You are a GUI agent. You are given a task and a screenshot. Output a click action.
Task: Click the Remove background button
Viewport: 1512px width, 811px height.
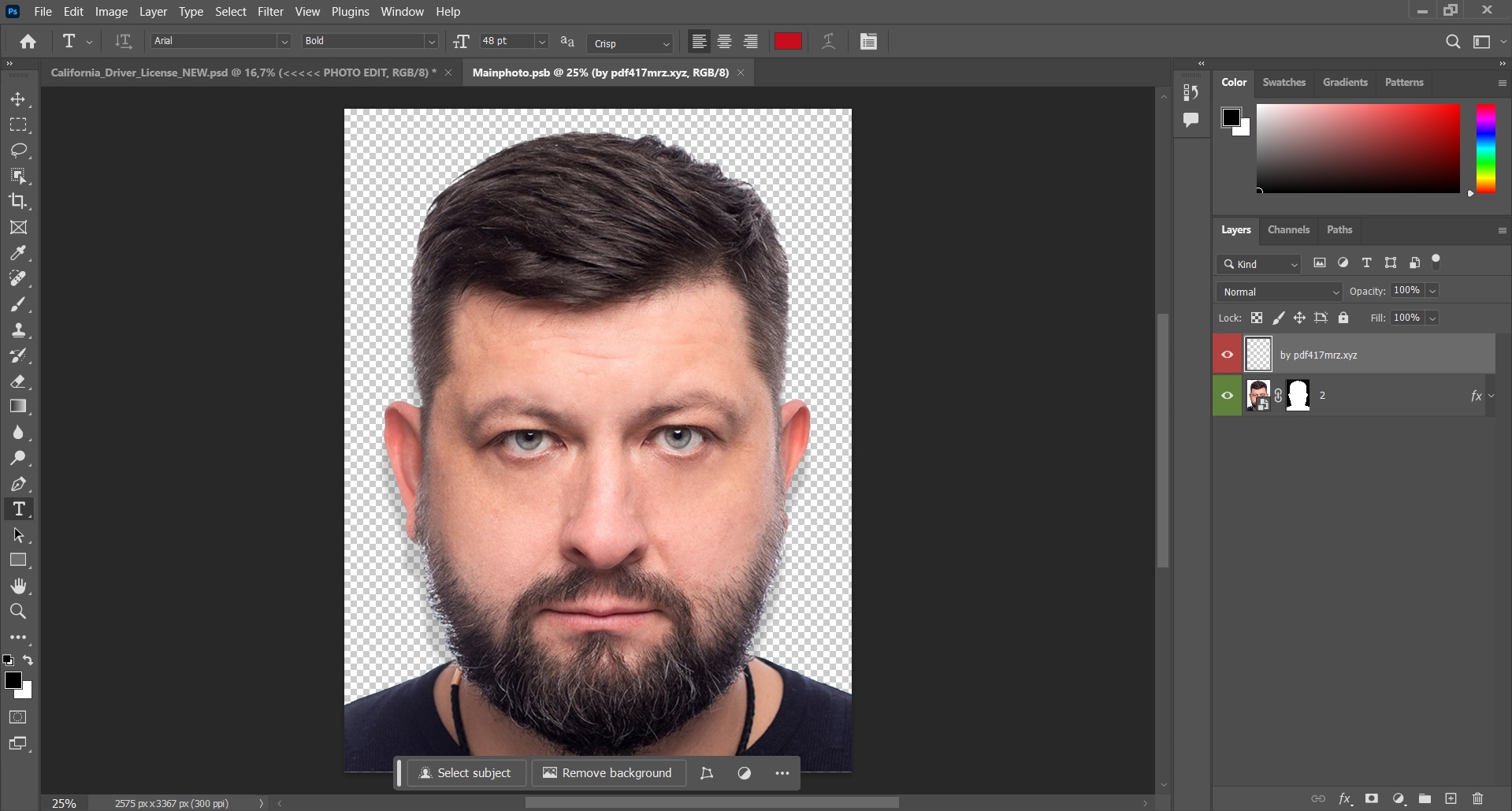[608, 772]
